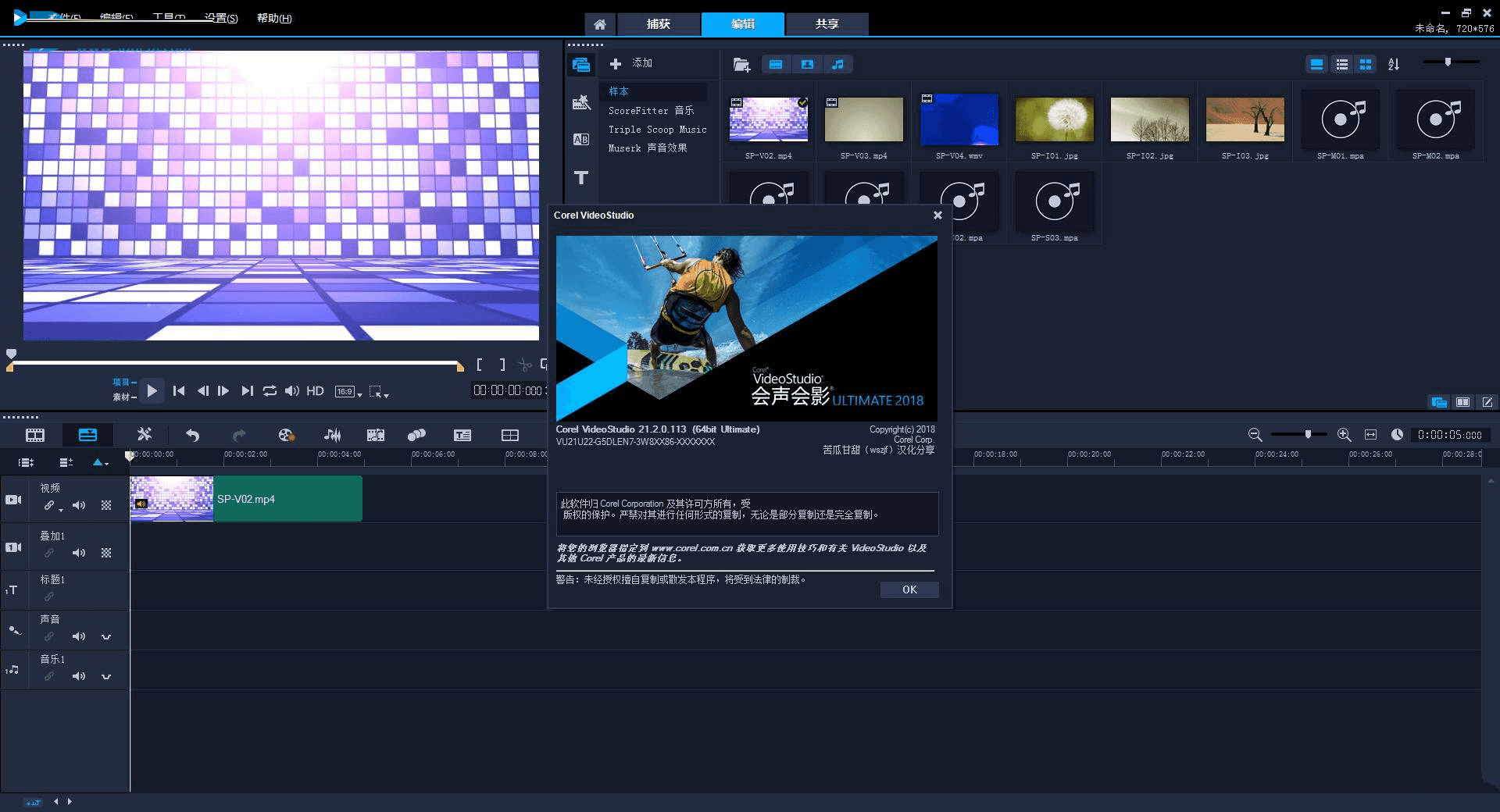The image size is (1500, 812).
Task: Click the 添加 add folder button
Action: pos(631,63)
